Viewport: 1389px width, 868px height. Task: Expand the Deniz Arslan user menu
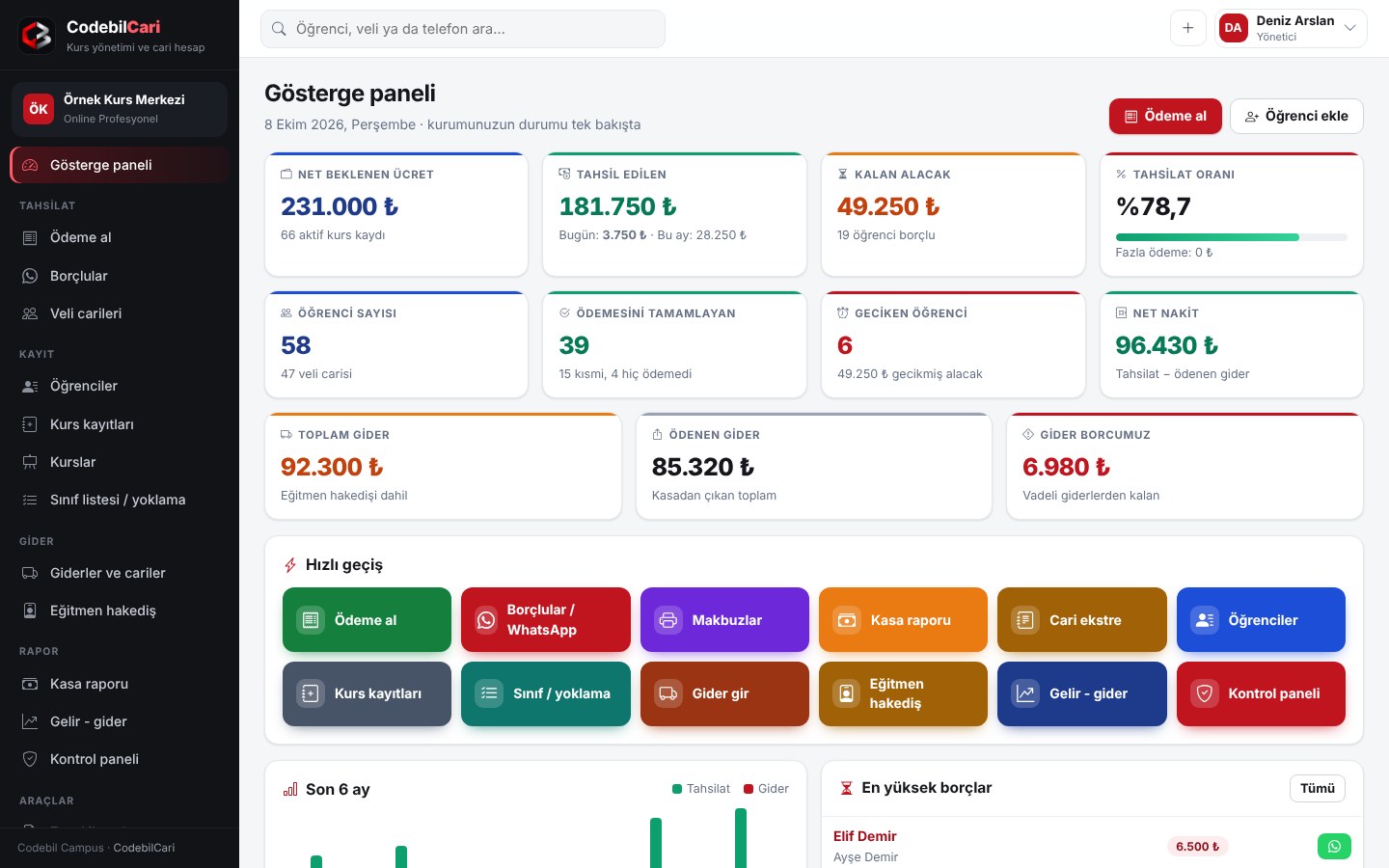(x=1292, y=28)
